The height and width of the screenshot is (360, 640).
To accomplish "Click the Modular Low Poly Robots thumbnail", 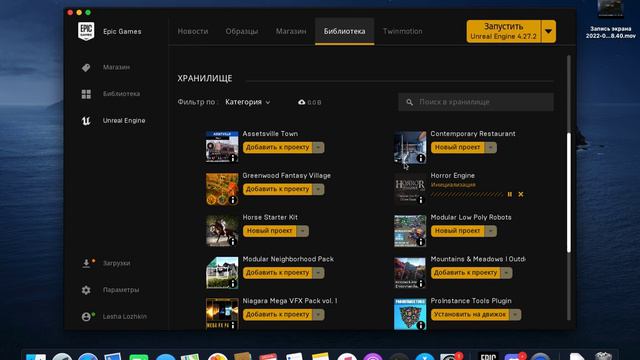I will [x=410, y=231].
